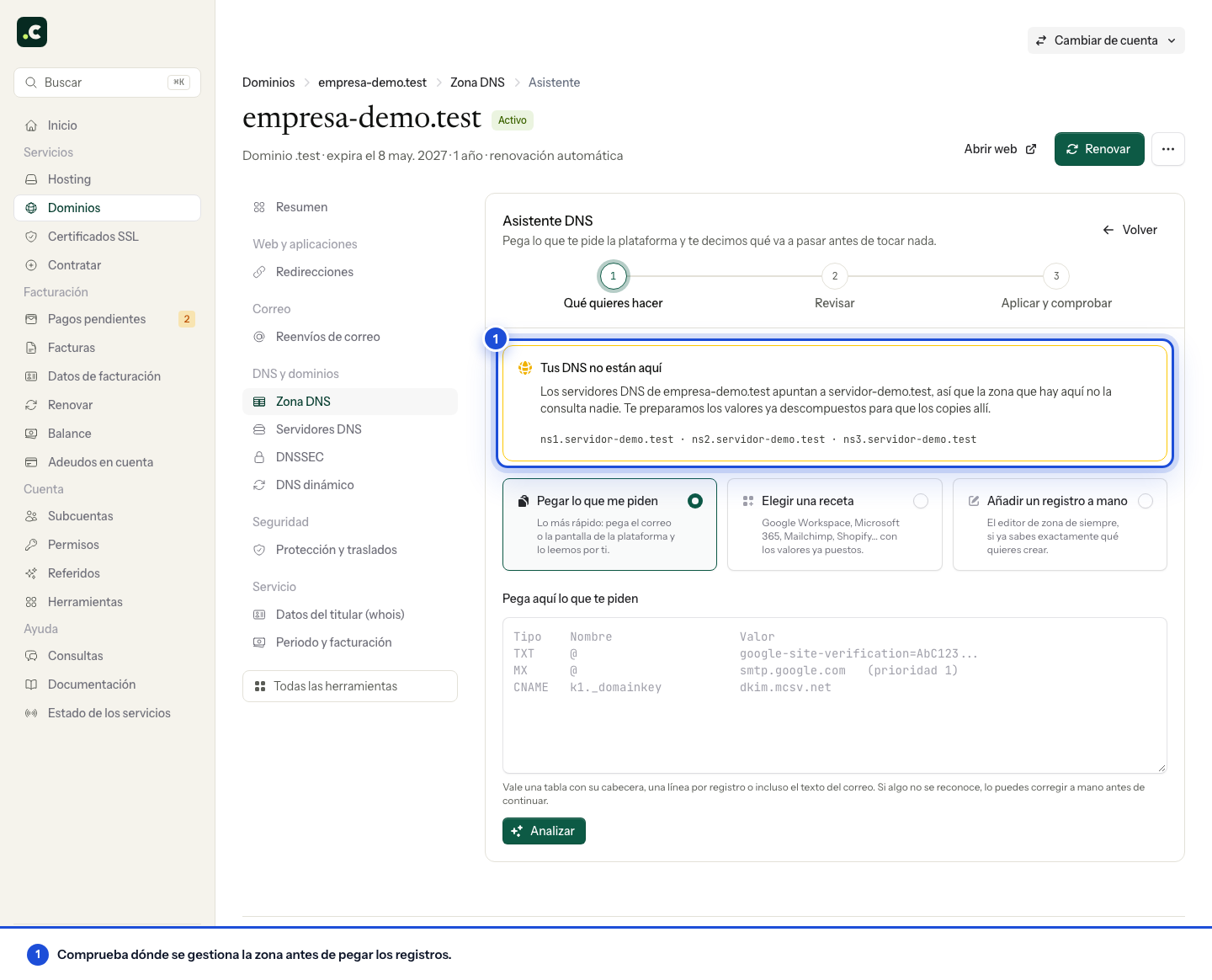Click the Estado de los servicios signal icon
The width and height of the screenshot is (1212, 980).
click(31, 713)
